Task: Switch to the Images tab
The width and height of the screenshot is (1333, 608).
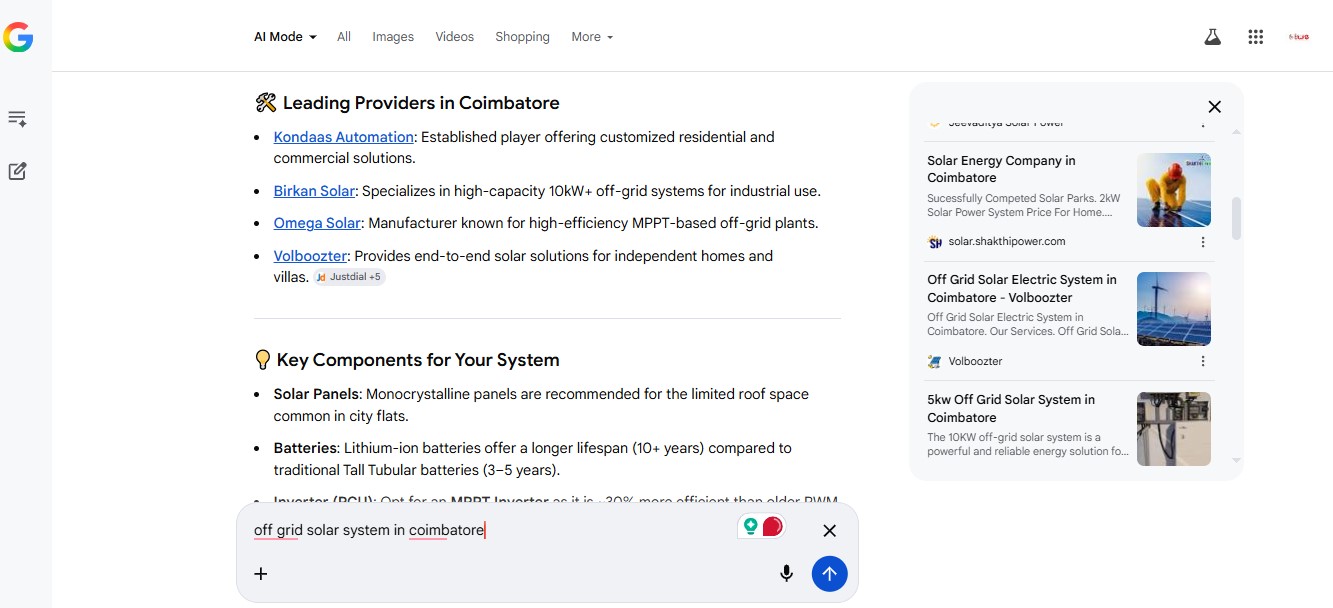Action: pos(393,37)
